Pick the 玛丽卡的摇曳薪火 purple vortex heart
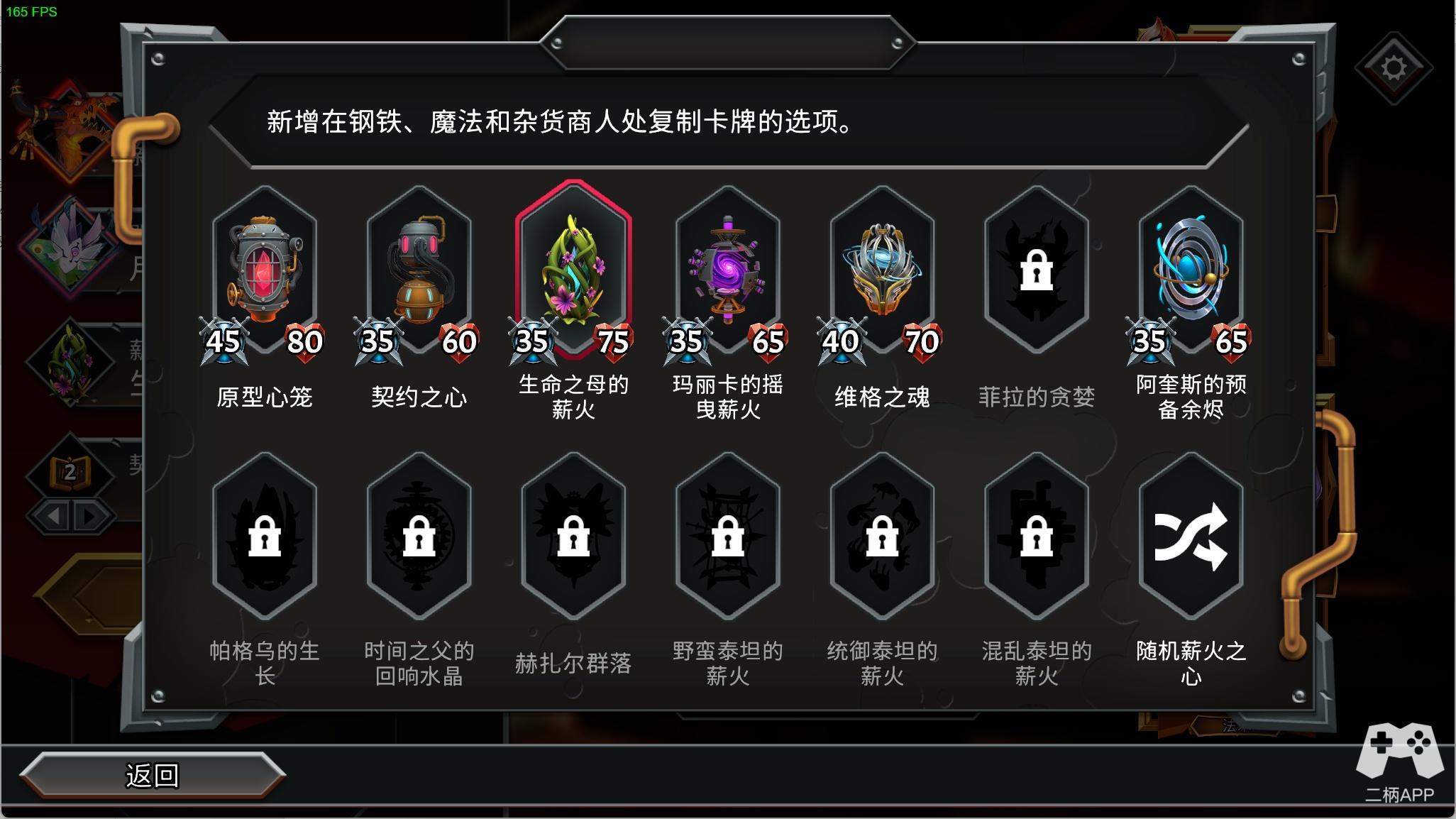 [x=727, y=270]
